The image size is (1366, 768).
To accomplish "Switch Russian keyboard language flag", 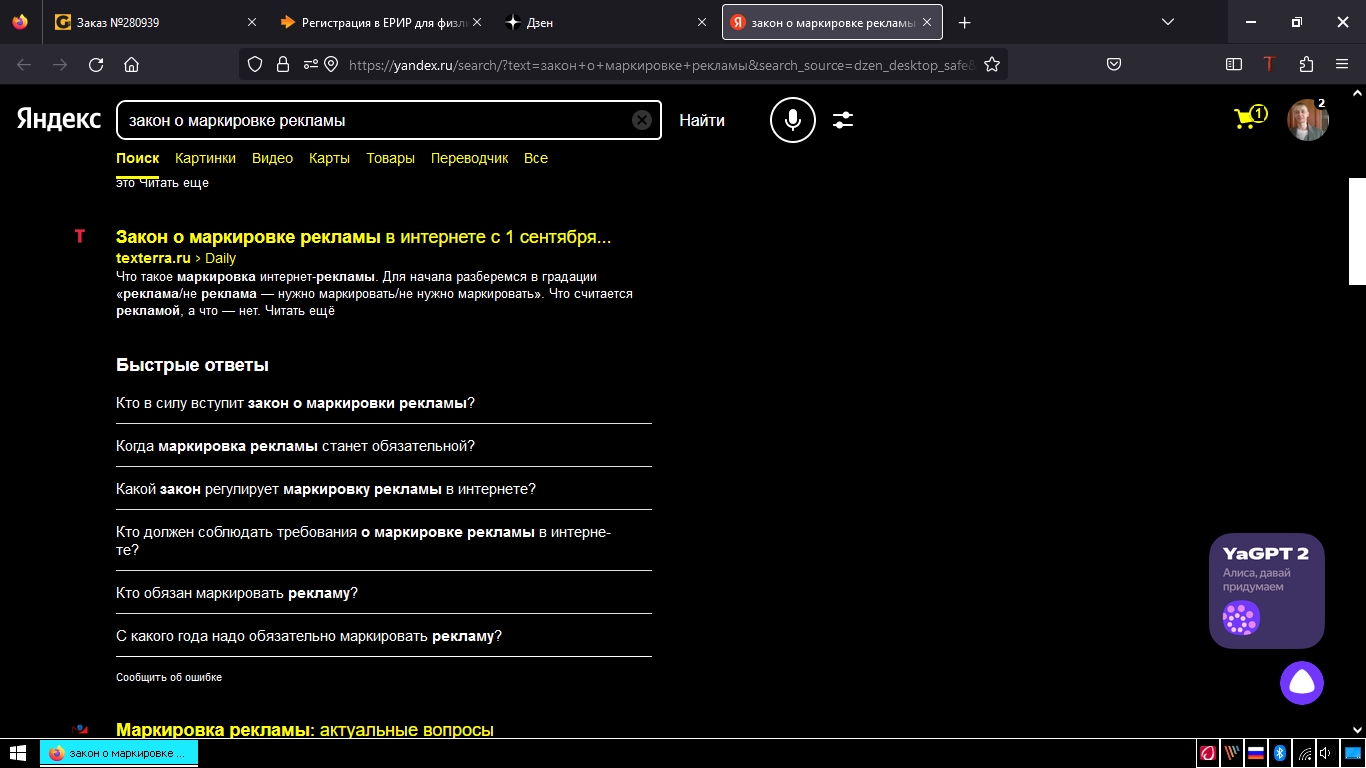I will click(x=1256, y=753).
